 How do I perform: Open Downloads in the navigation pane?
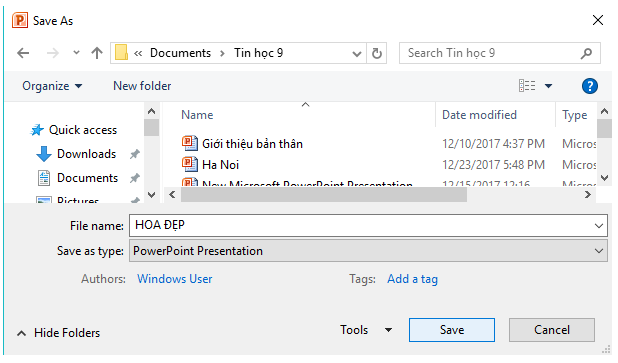[86, 154]
